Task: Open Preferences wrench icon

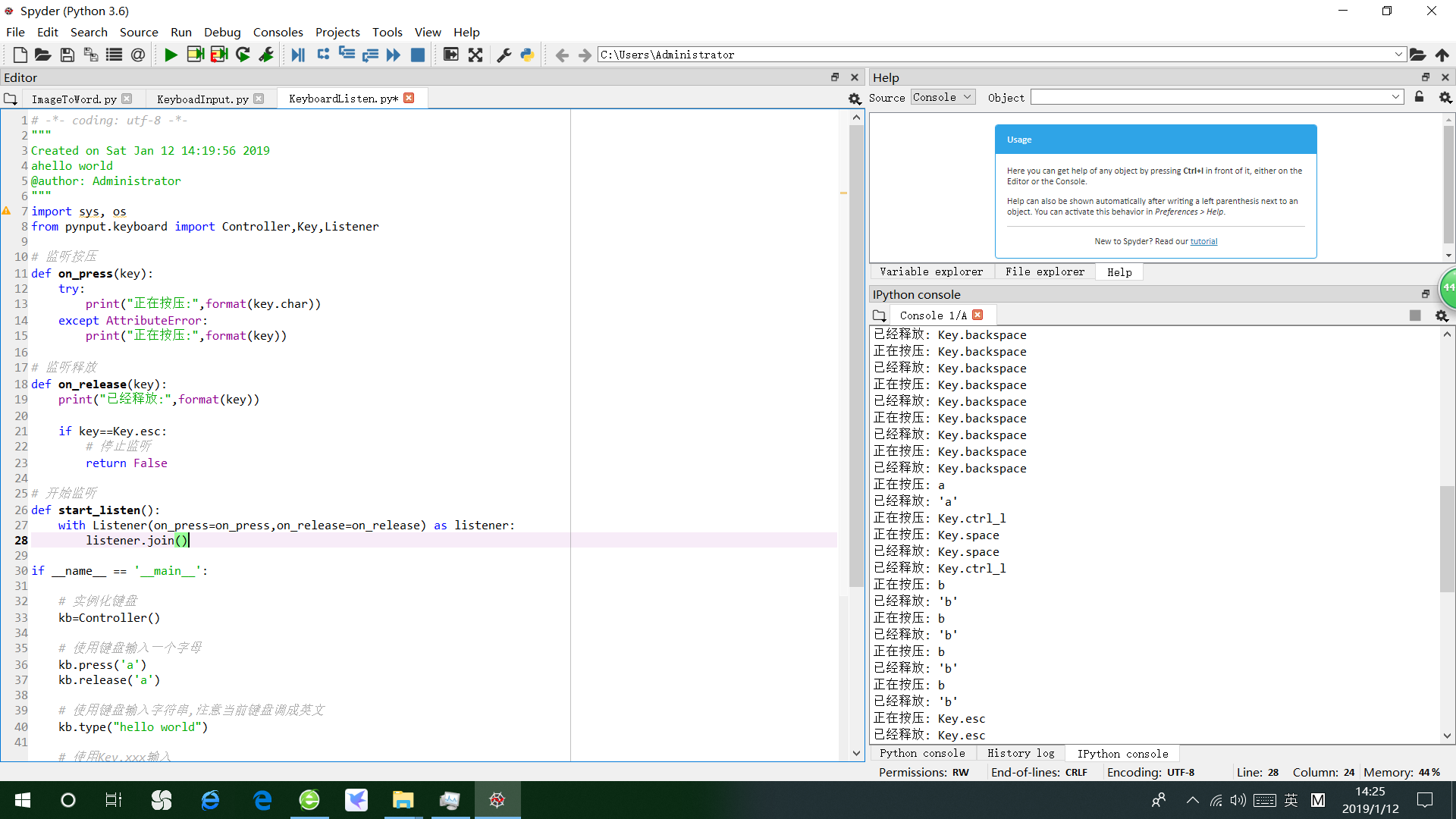Action: [504, 55]
